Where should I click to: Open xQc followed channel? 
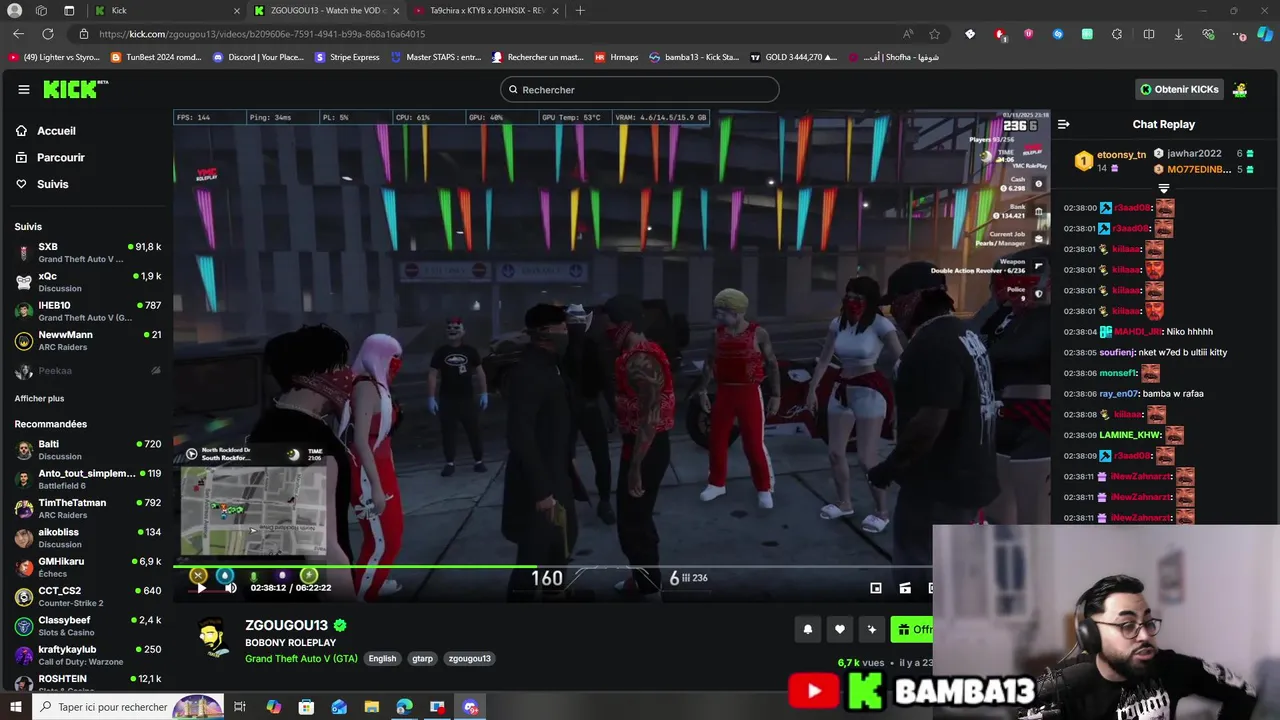click(87, 282)
